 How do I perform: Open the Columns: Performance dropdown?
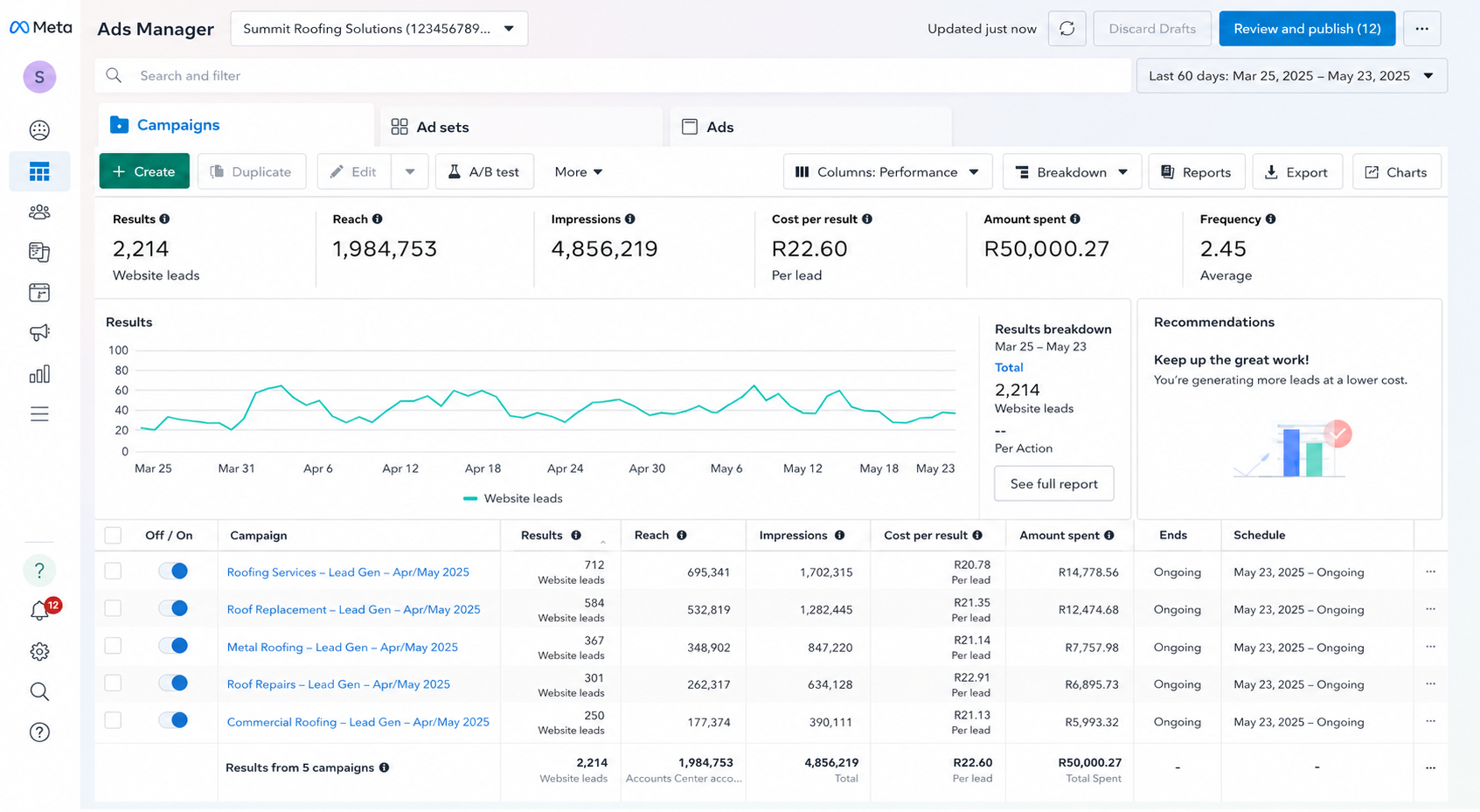(x=888, y=172)
